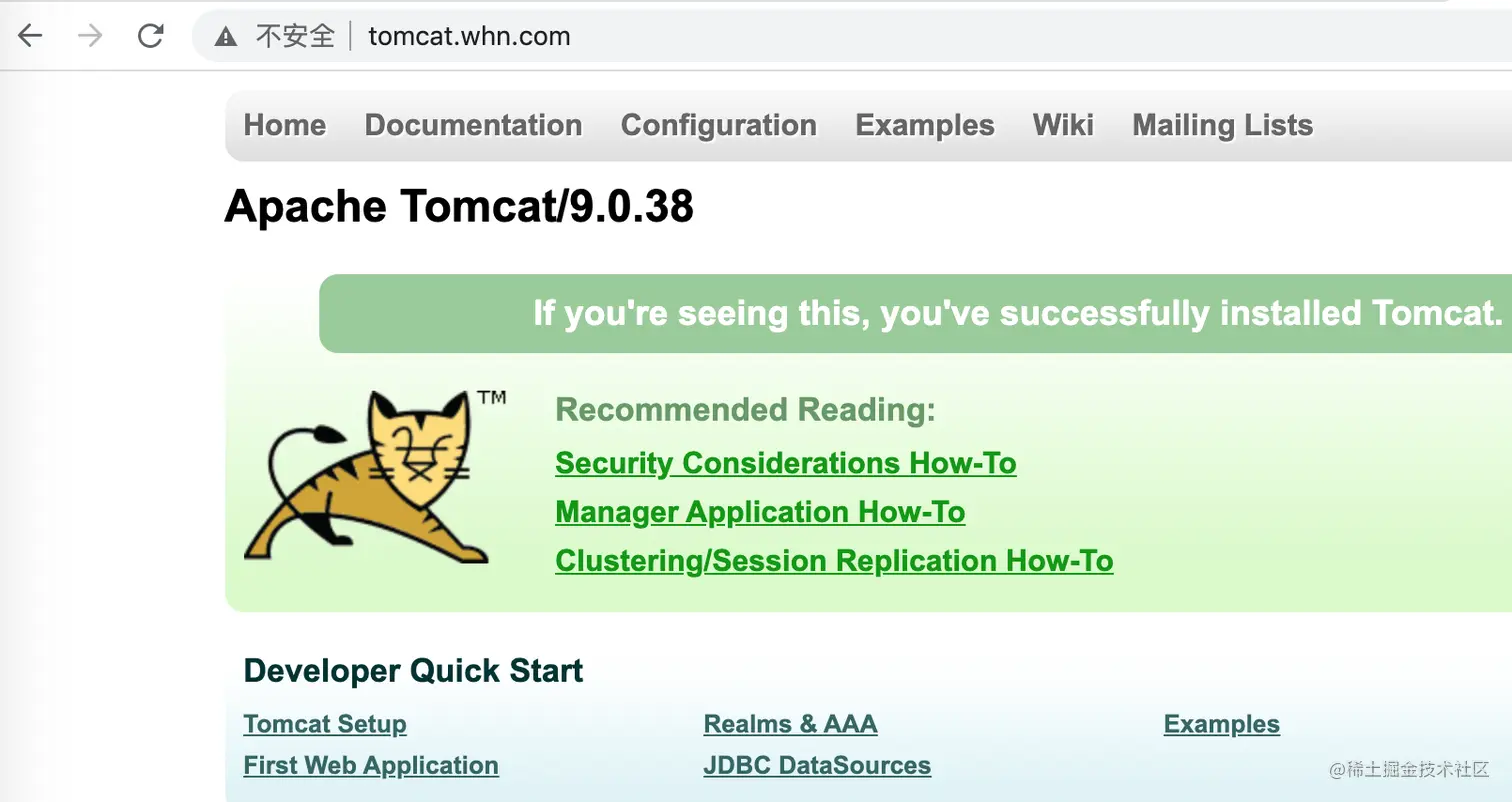Focus the address bar showing tomcat.whn.com
Viewport: 1512px width, 802px height.
coord(850,37)
